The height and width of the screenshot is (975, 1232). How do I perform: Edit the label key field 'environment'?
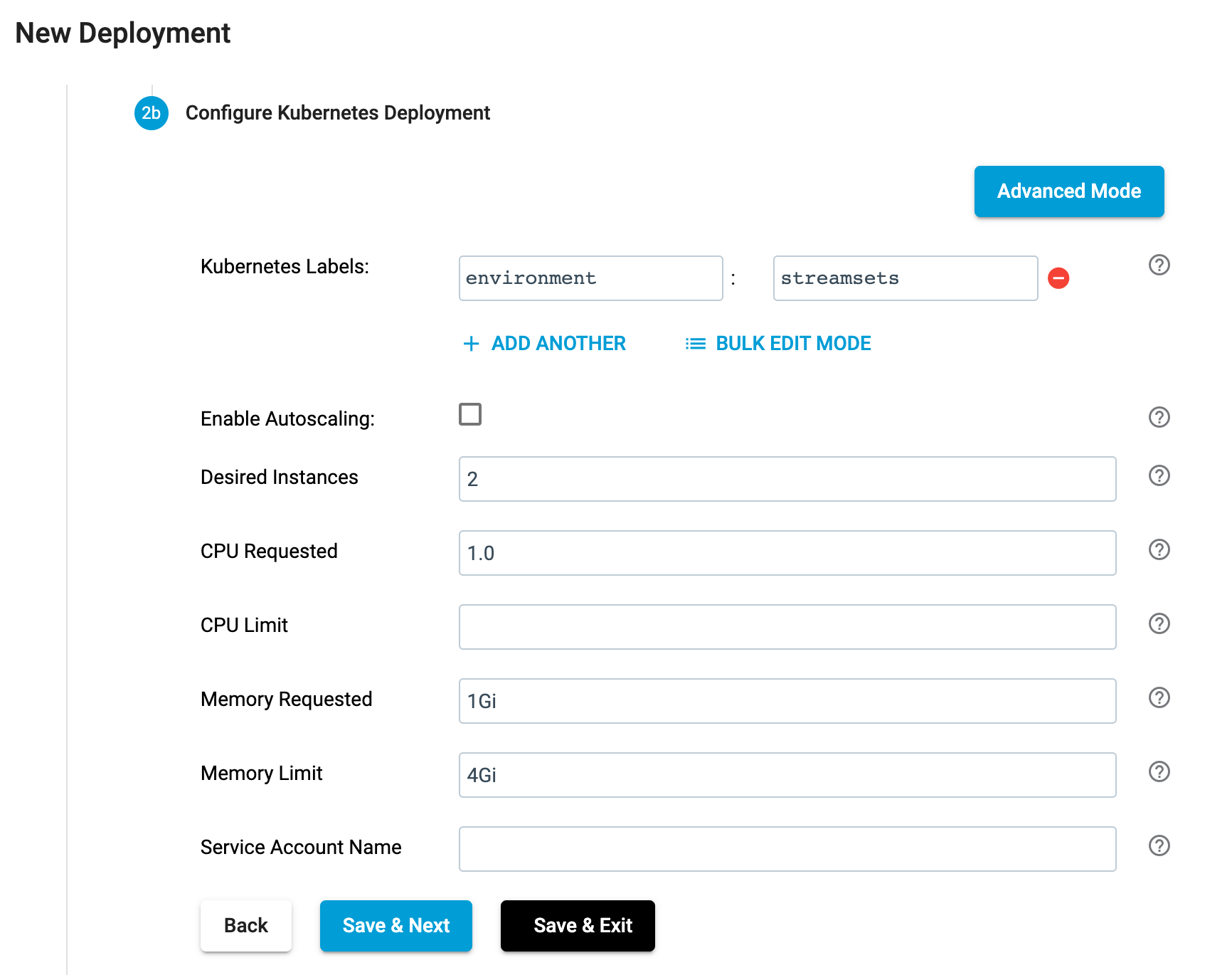(x=591, y=278)
